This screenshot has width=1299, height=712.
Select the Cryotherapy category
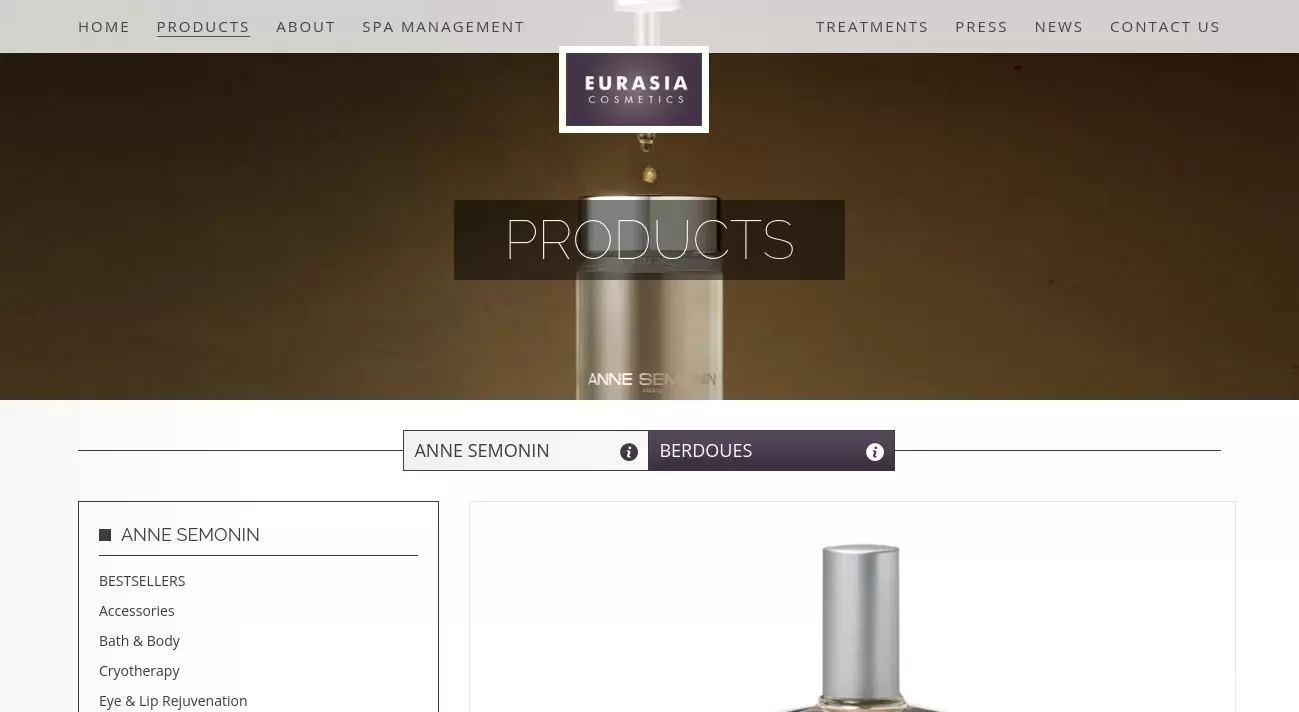click(139, 671)
